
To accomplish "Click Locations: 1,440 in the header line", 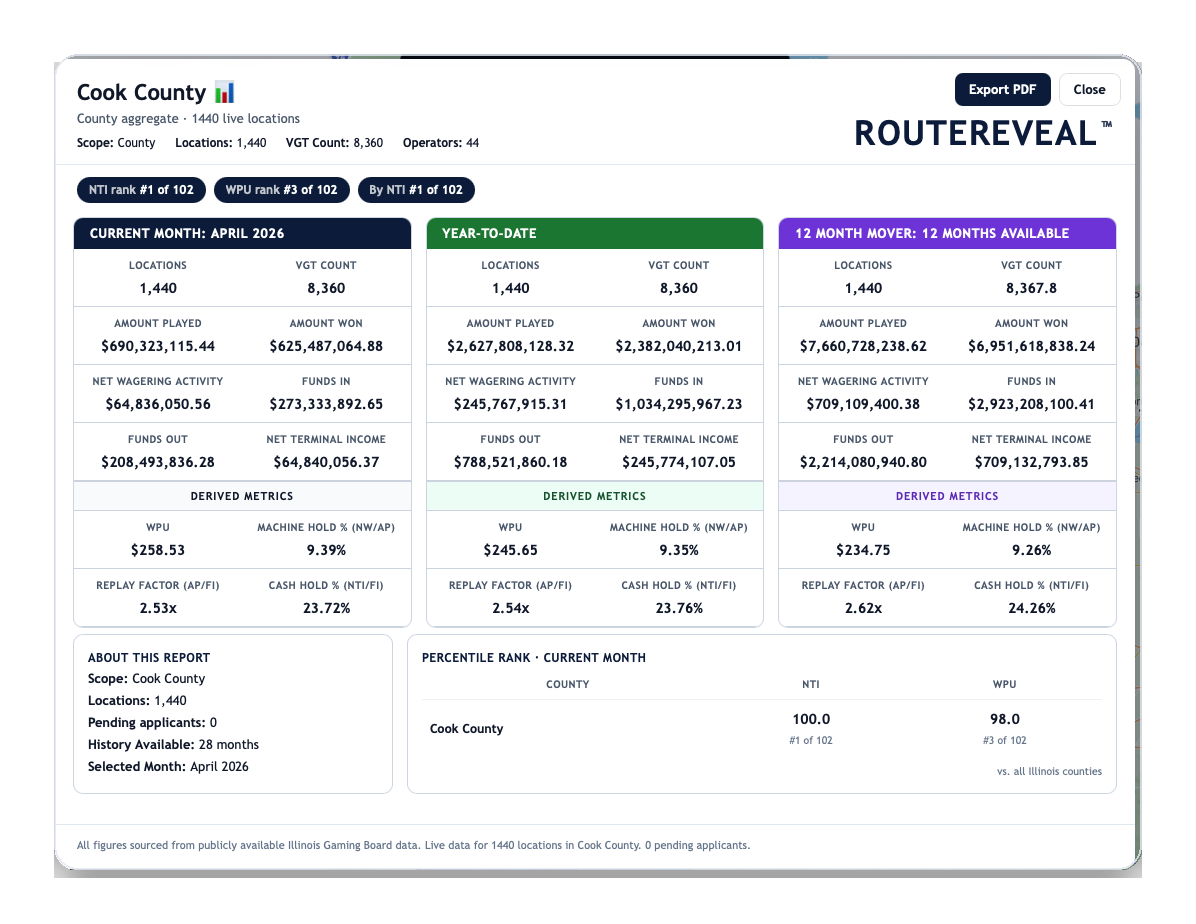I will 220,143.
